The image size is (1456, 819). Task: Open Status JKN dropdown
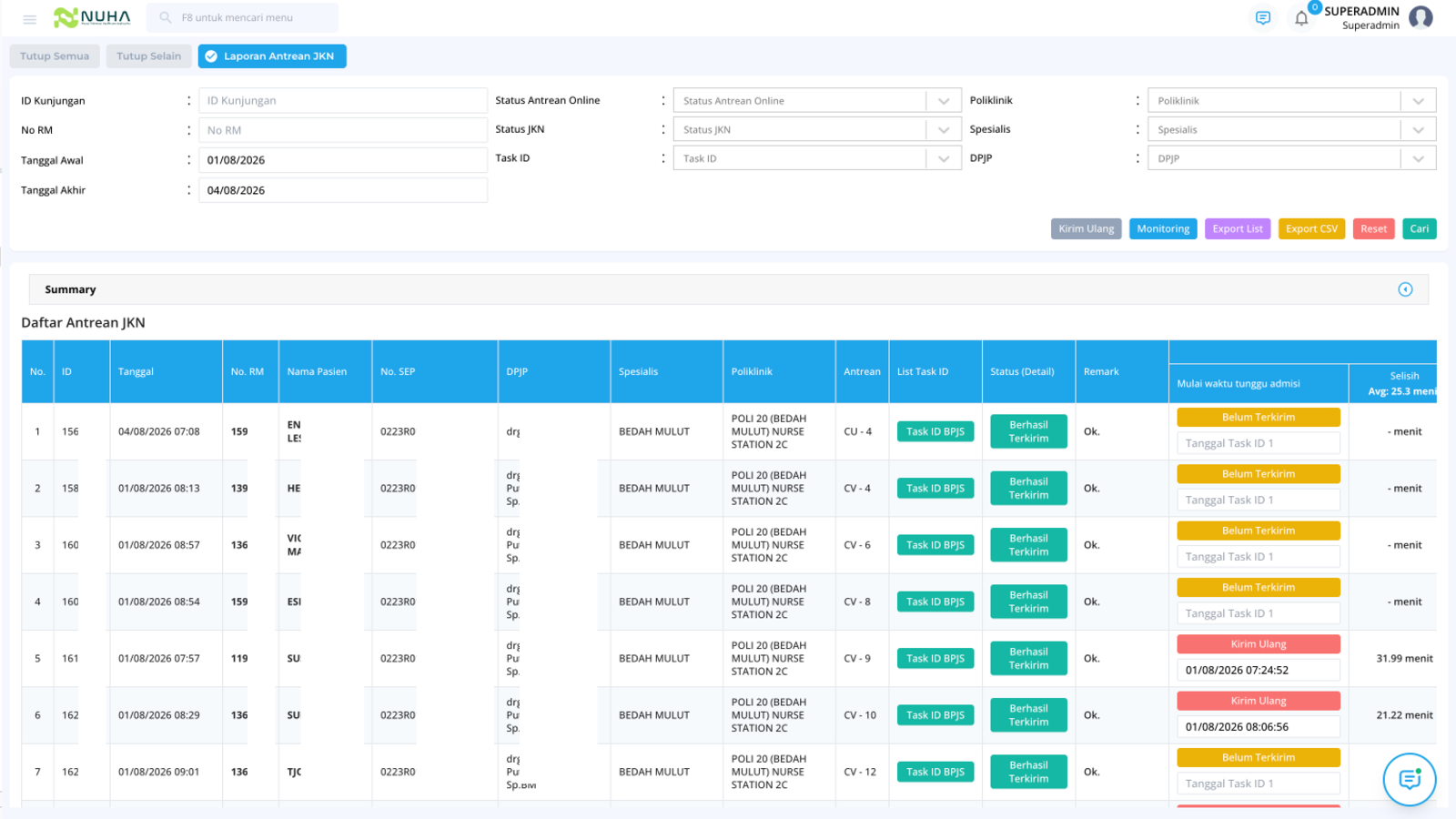tap(817, 130)
